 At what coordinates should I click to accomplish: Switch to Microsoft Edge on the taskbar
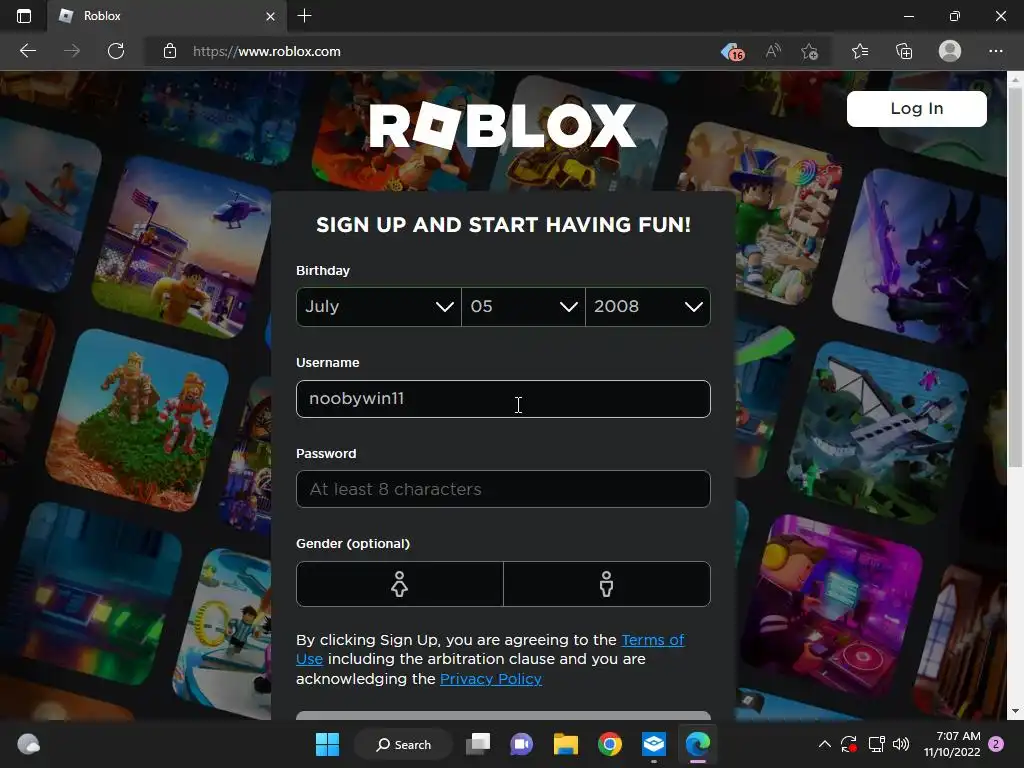coord(697,744)
